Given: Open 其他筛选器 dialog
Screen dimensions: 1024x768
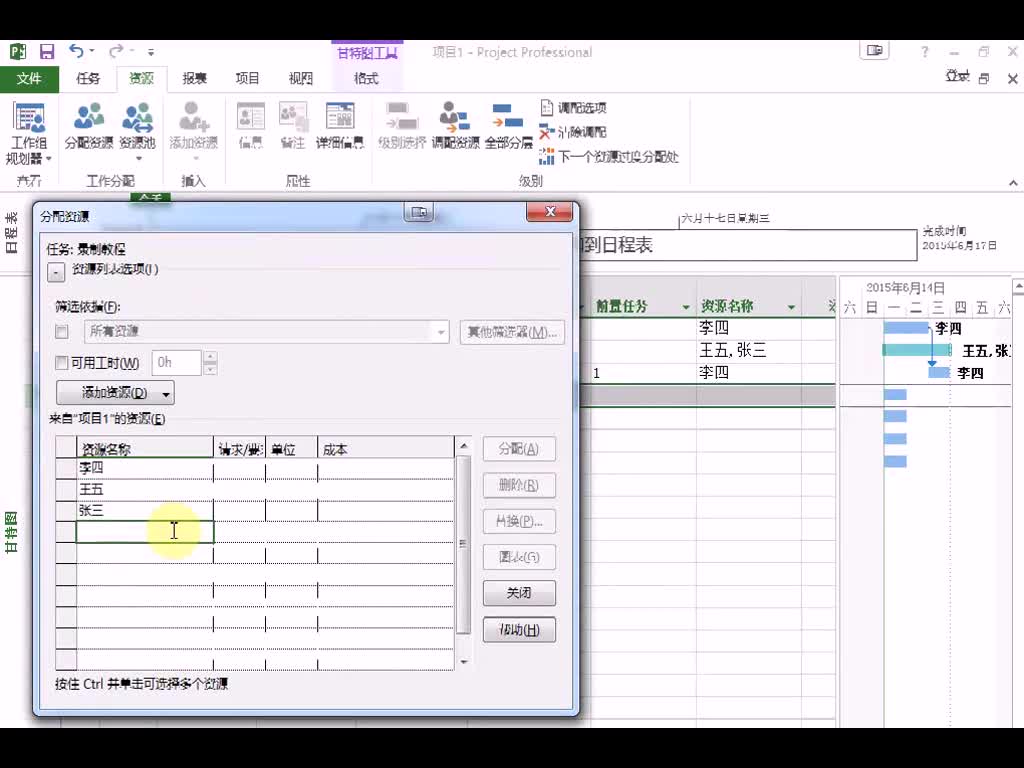Looking at the screenshot, I should tap(511, 331).
